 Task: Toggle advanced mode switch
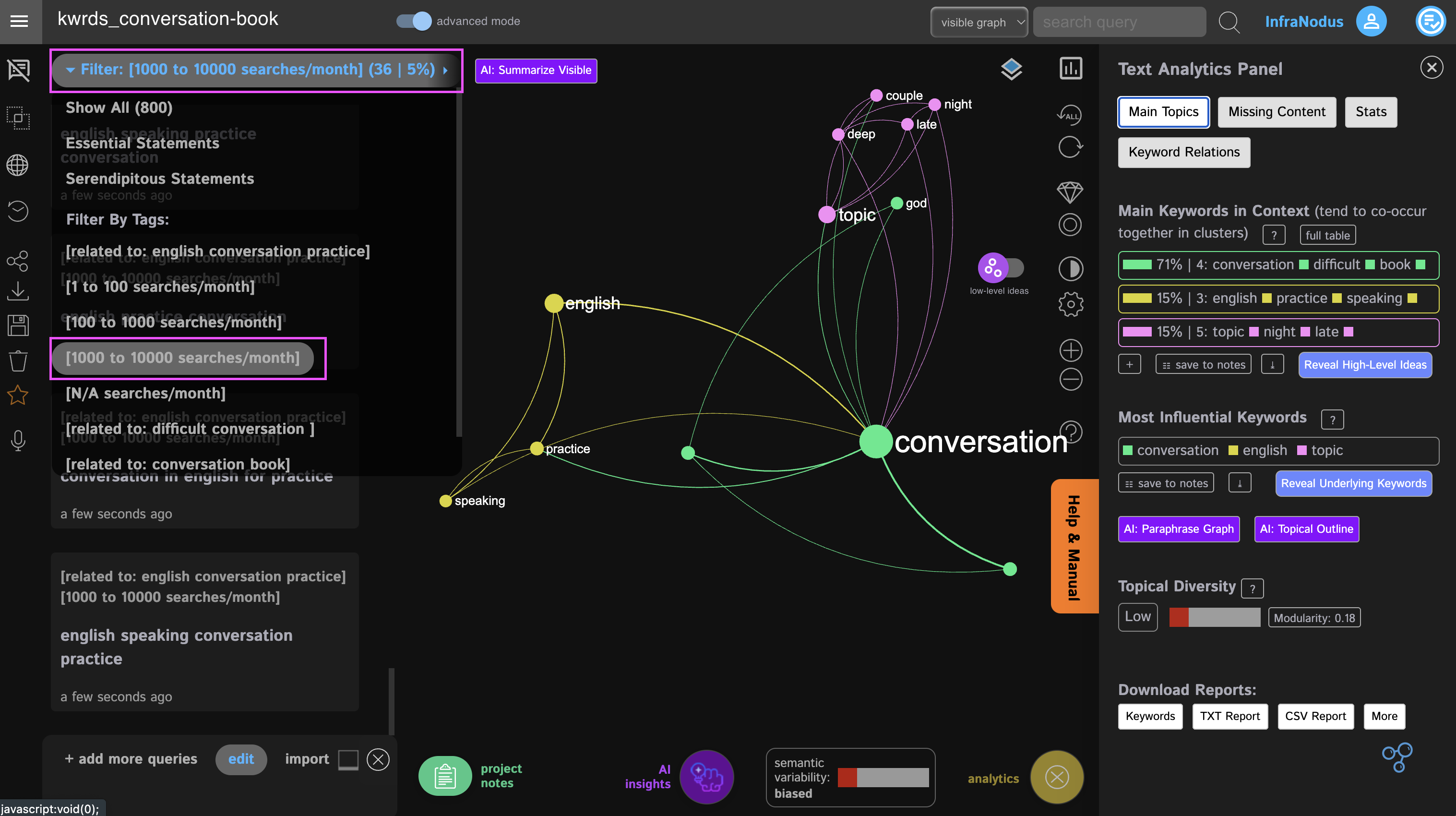pyautogui.click(x=414, y=21)
